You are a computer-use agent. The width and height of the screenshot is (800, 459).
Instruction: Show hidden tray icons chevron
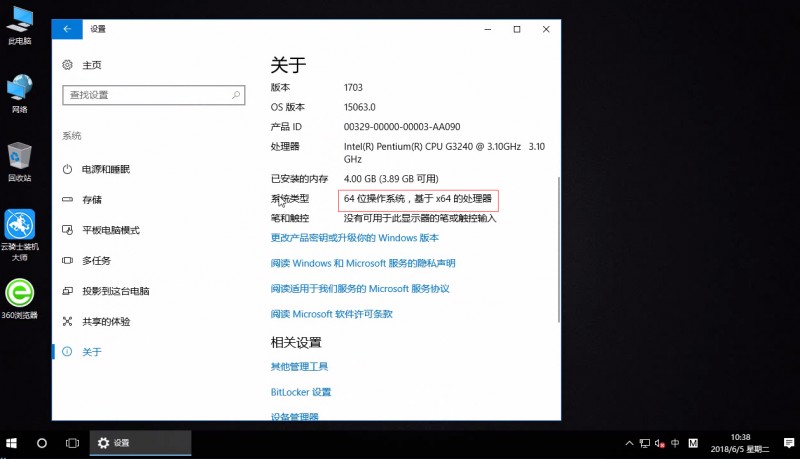click(x=629, y=443)
